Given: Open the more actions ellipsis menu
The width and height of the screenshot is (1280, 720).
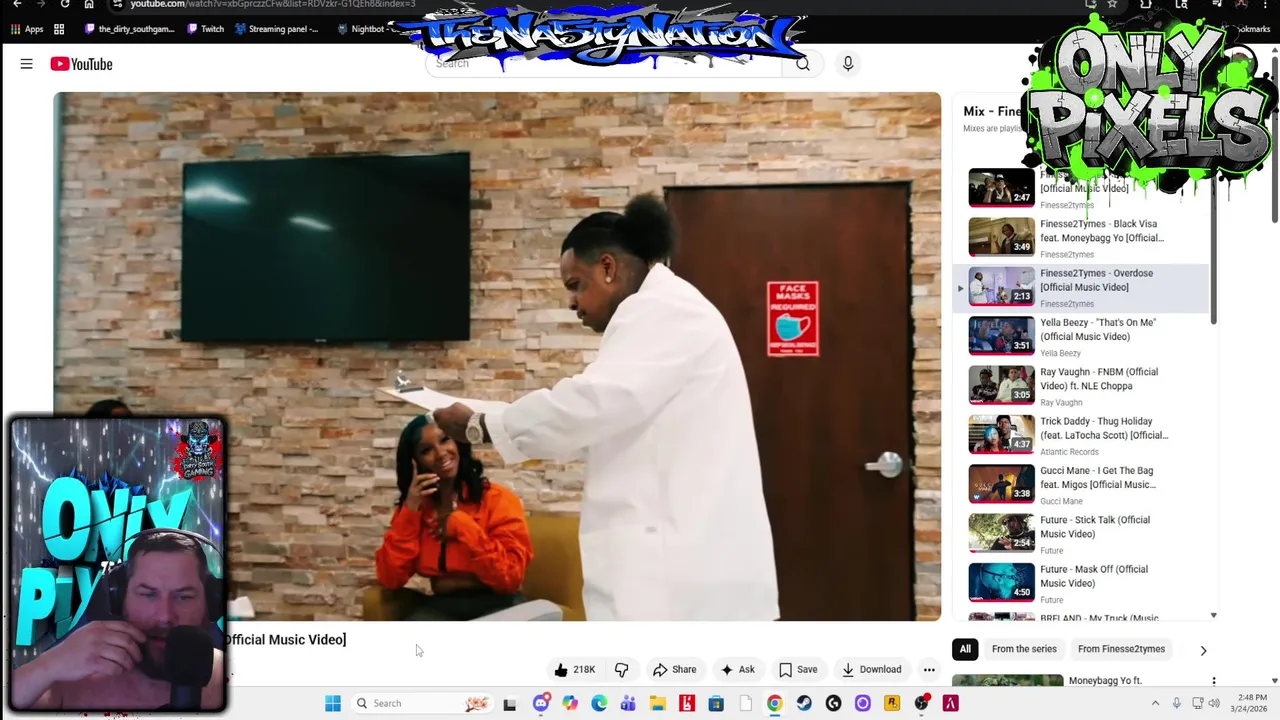Looking at the screenshot, I should [929, 669].
